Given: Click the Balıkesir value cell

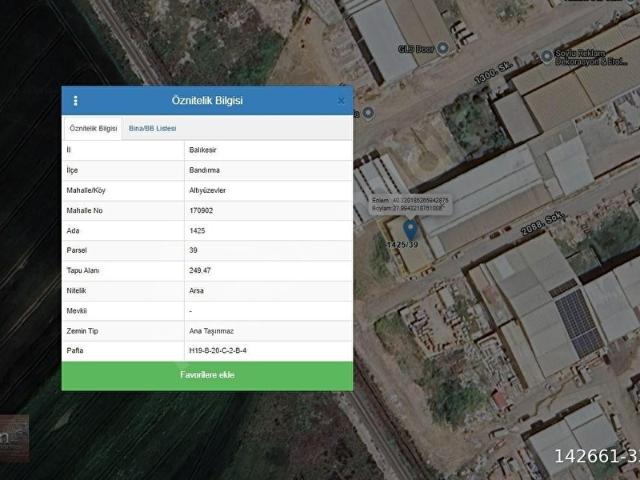Looking at the screenshot, I should click(269, 150).
